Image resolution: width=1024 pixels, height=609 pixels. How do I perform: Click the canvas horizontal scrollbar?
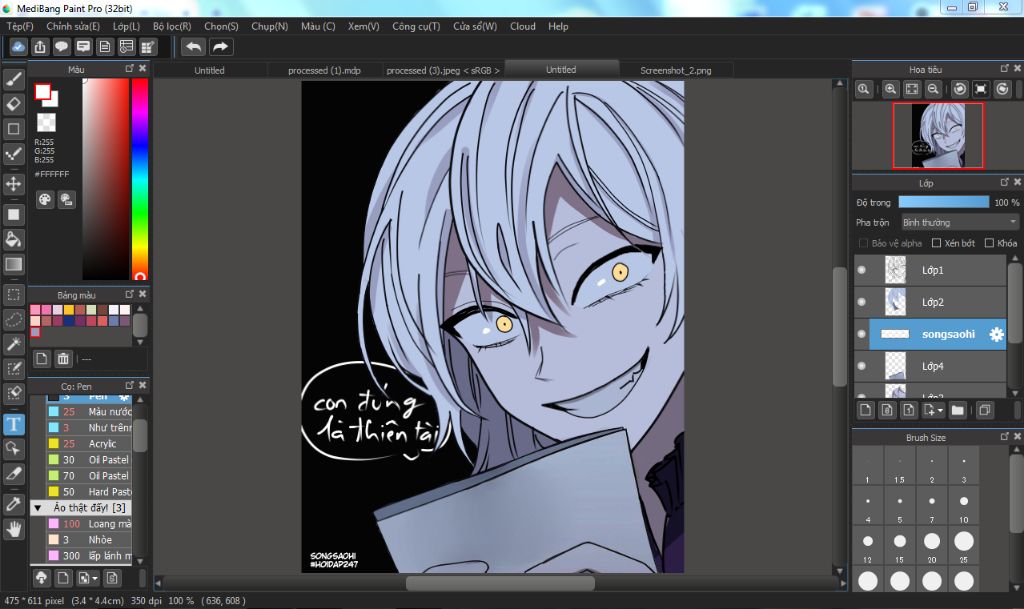(500, 582)
